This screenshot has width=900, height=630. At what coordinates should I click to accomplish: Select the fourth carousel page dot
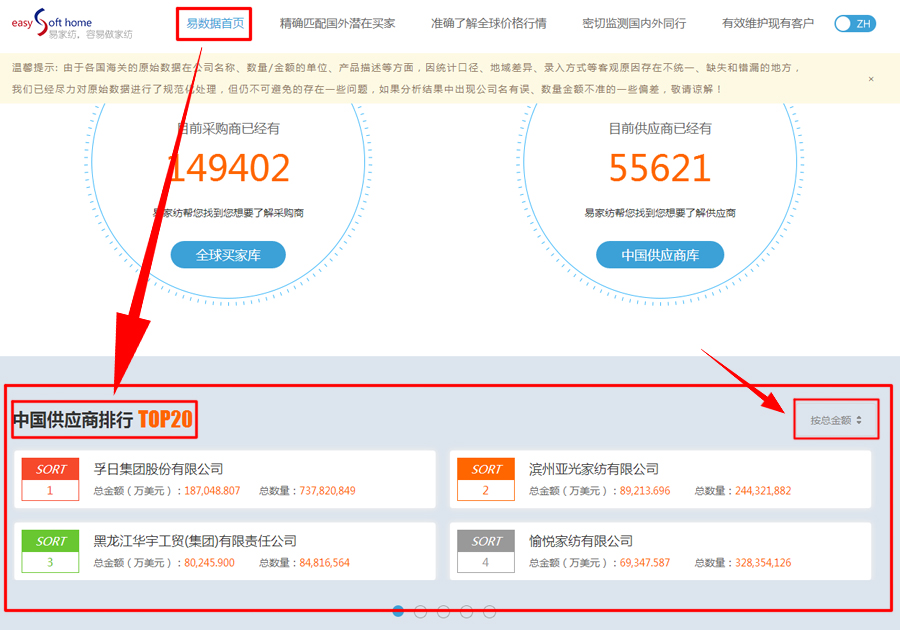point(467,612)
